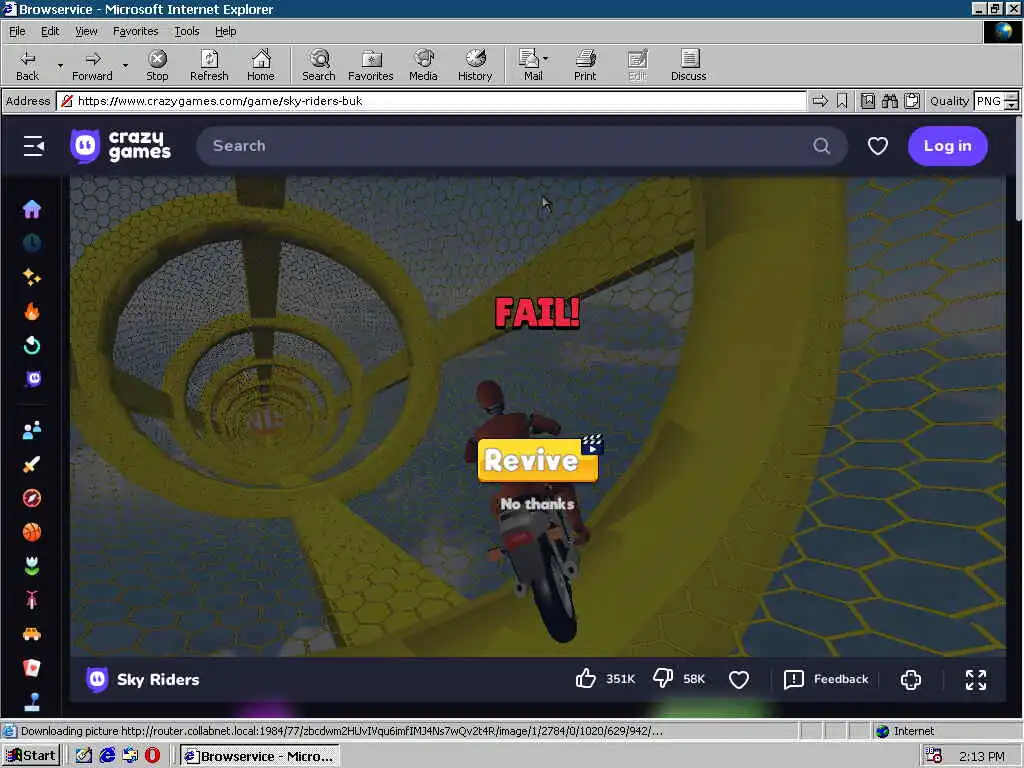This screenshot has width=1024, height=768.
Task: Refresh the page via toolbar
Action: tap(209, 65)
